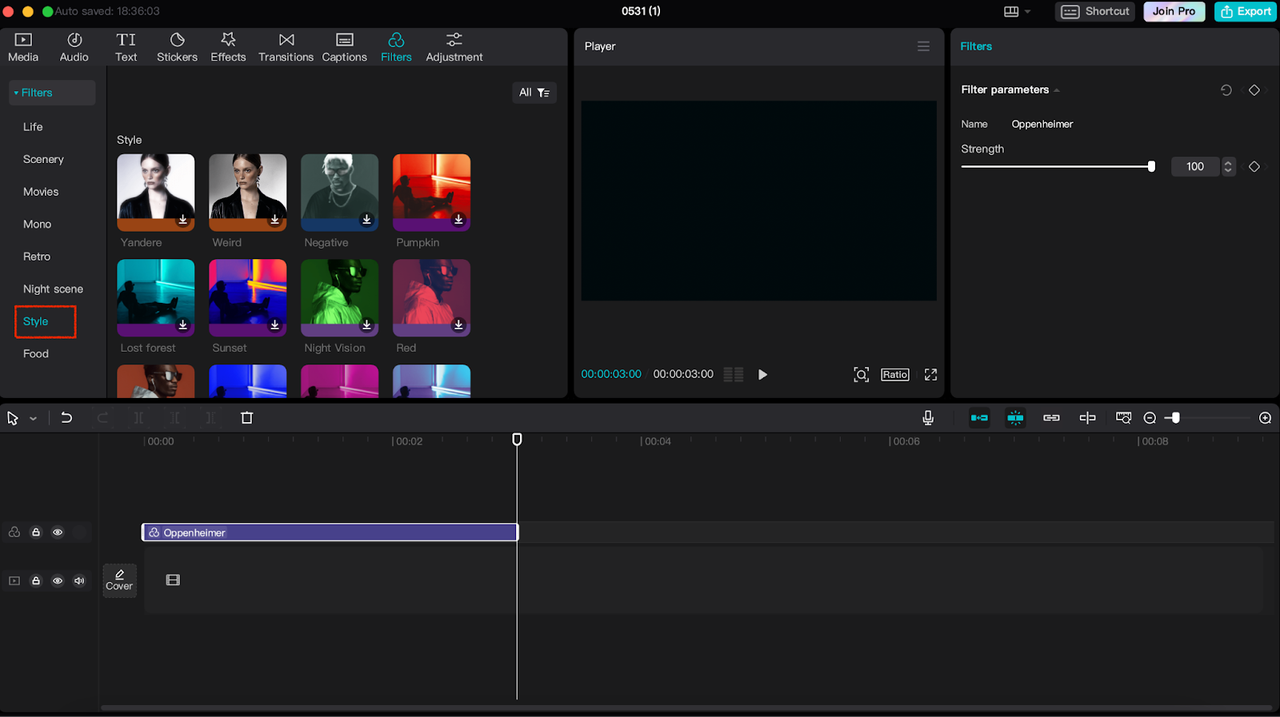Viewport: 1280px width, 717px height.
Task: Expand the selection tool dropdown arrow
Action: tap(33, 419)
